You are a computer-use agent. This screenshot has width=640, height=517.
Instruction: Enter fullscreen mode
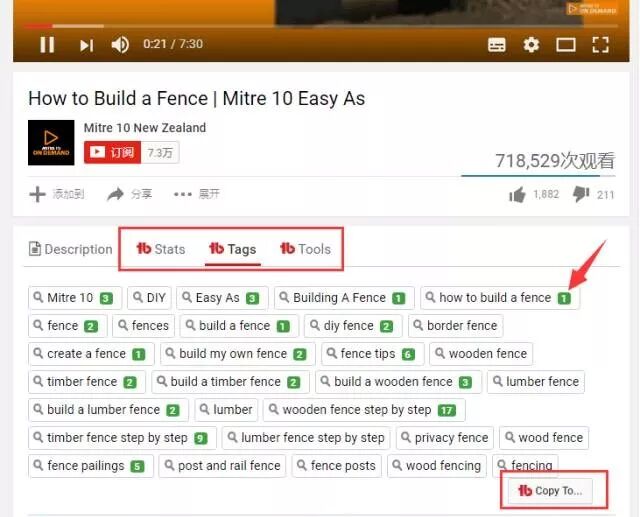pyautogui.click(x=600, y=44)
